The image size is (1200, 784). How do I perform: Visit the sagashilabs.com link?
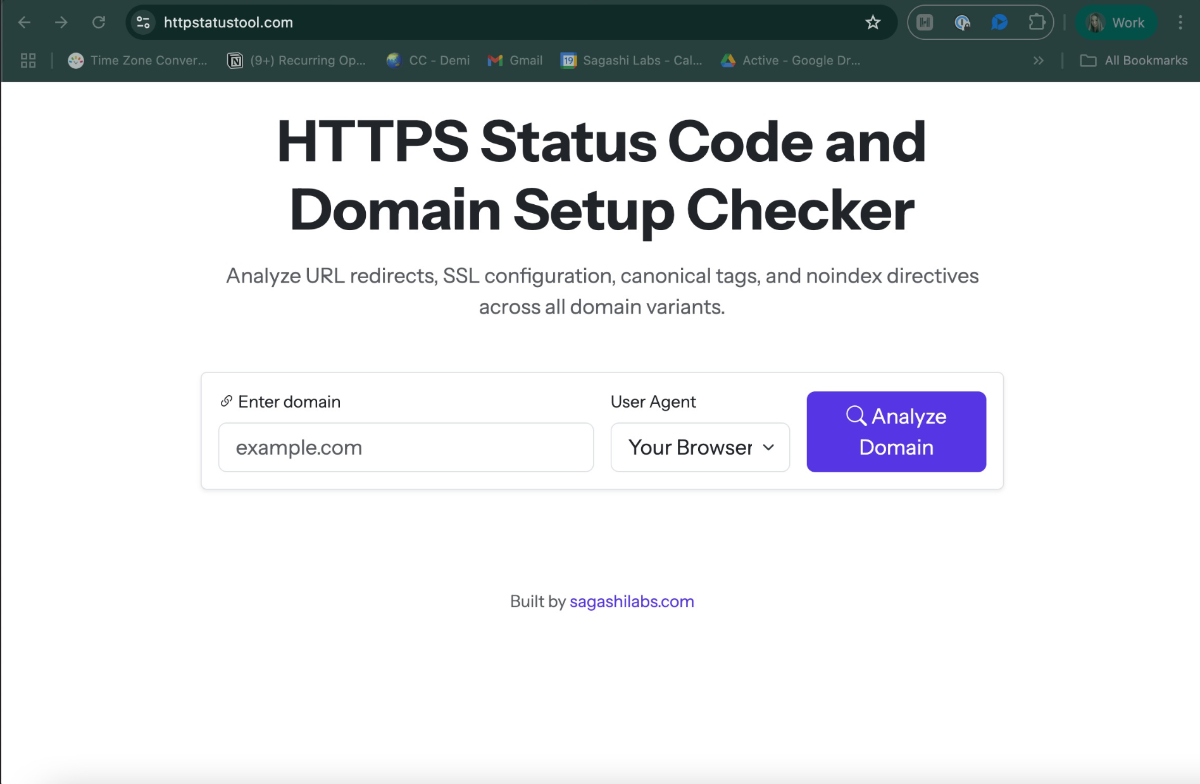631,601
